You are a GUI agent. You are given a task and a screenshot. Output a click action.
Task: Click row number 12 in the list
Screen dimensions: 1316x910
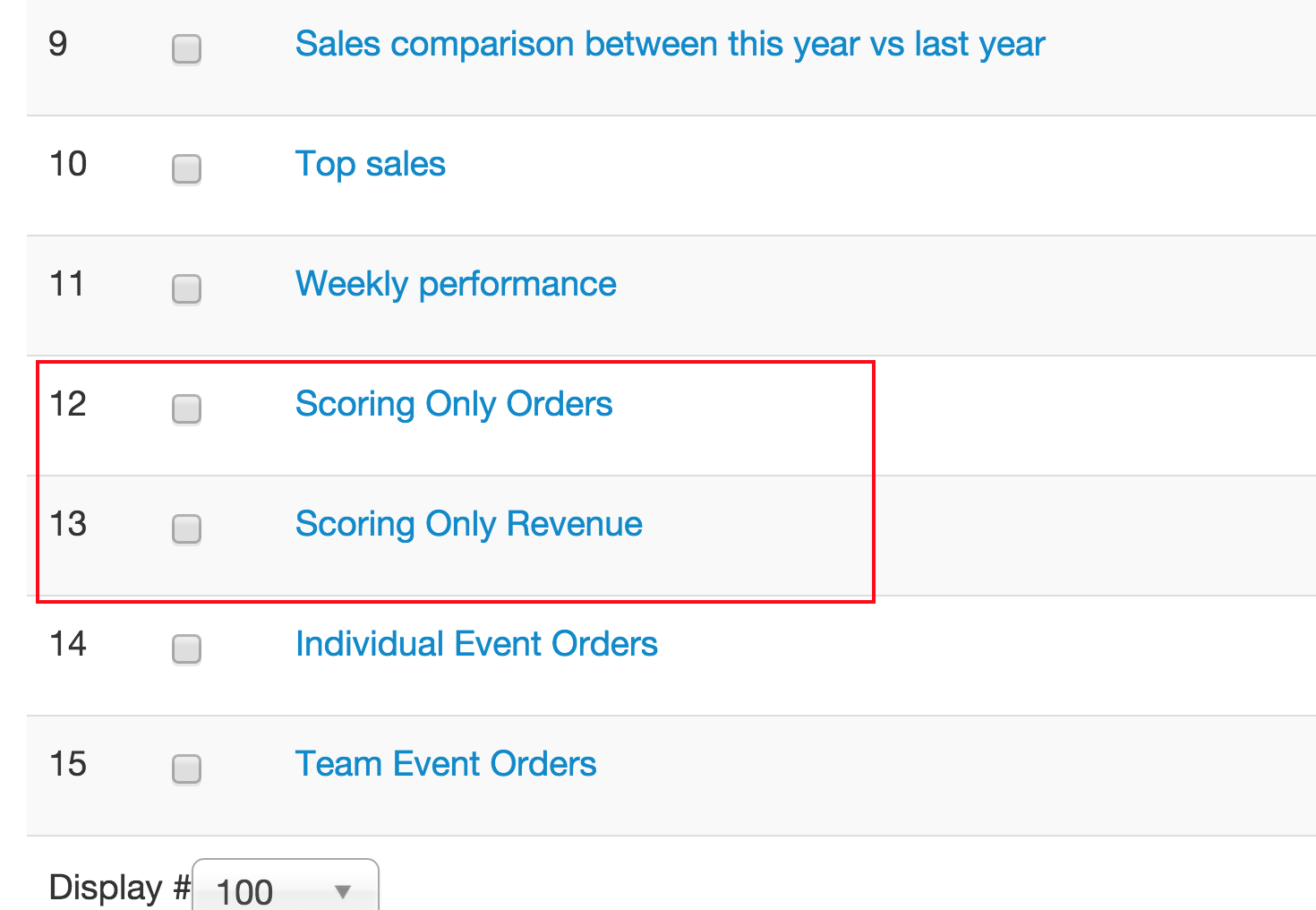click(68, 404)
